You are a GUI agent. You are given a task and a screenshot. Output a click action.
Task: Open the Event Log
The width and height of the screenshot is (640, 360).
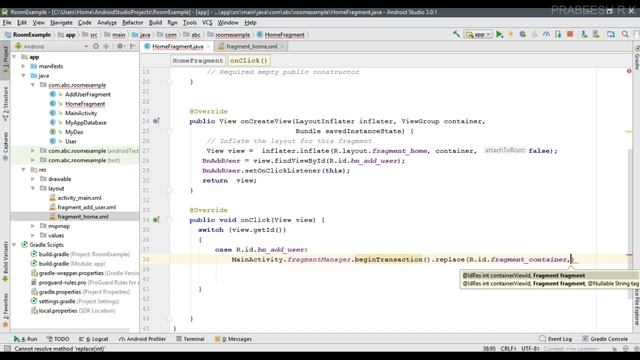click(556, 339)
